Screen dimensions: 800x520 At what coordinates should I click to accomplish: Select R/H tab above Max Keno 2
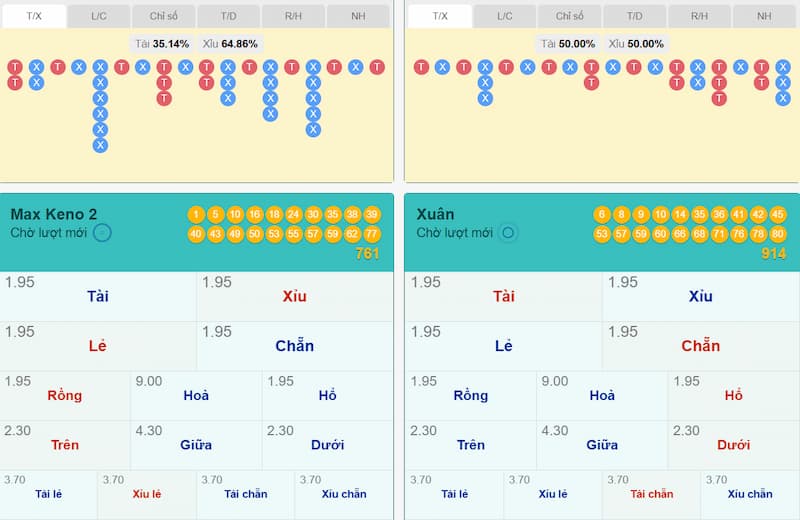(x=293, y=16)
